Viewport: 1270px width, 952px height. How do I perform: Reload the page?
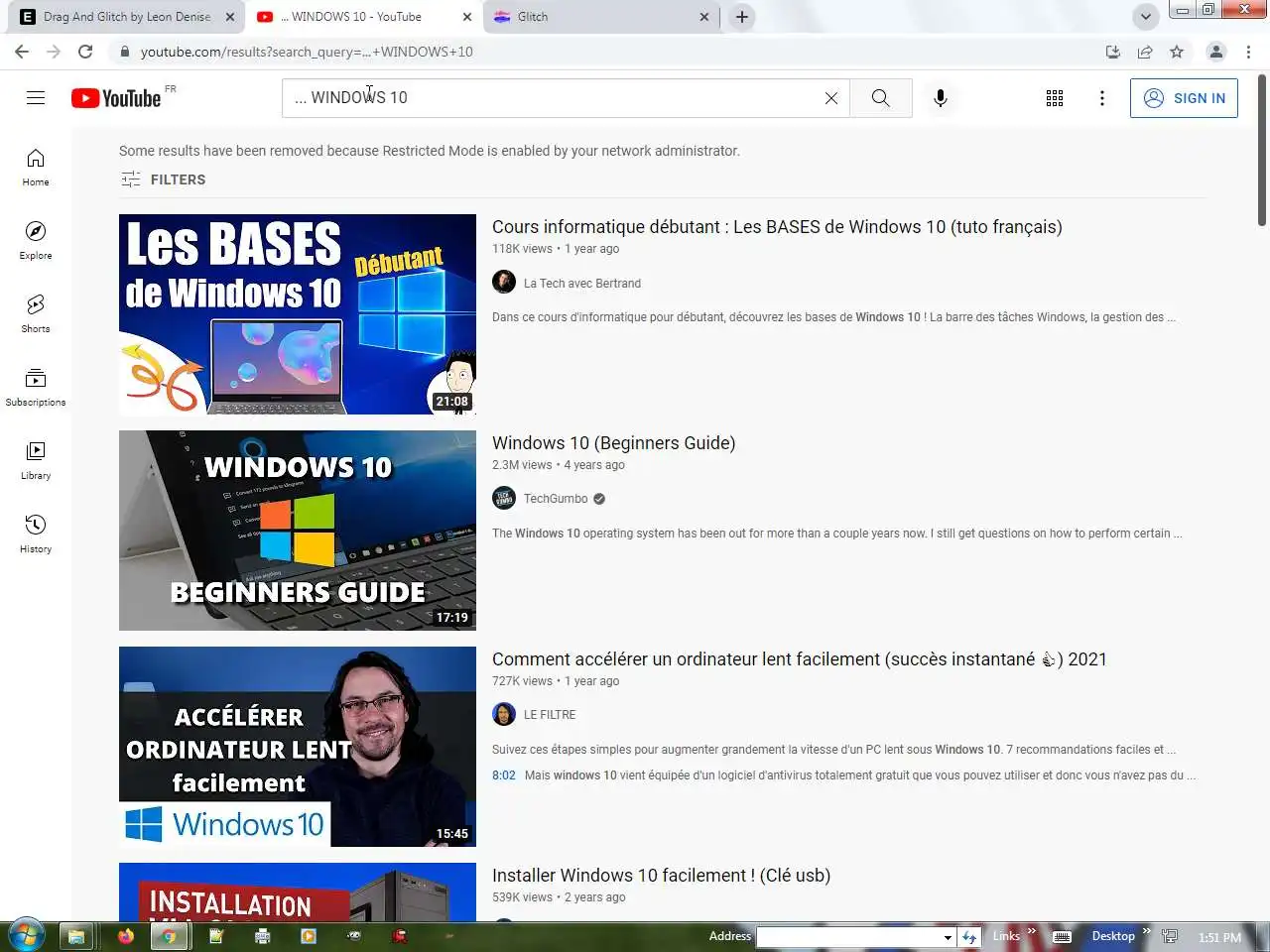pyautogui.click(x=85, y=52)
